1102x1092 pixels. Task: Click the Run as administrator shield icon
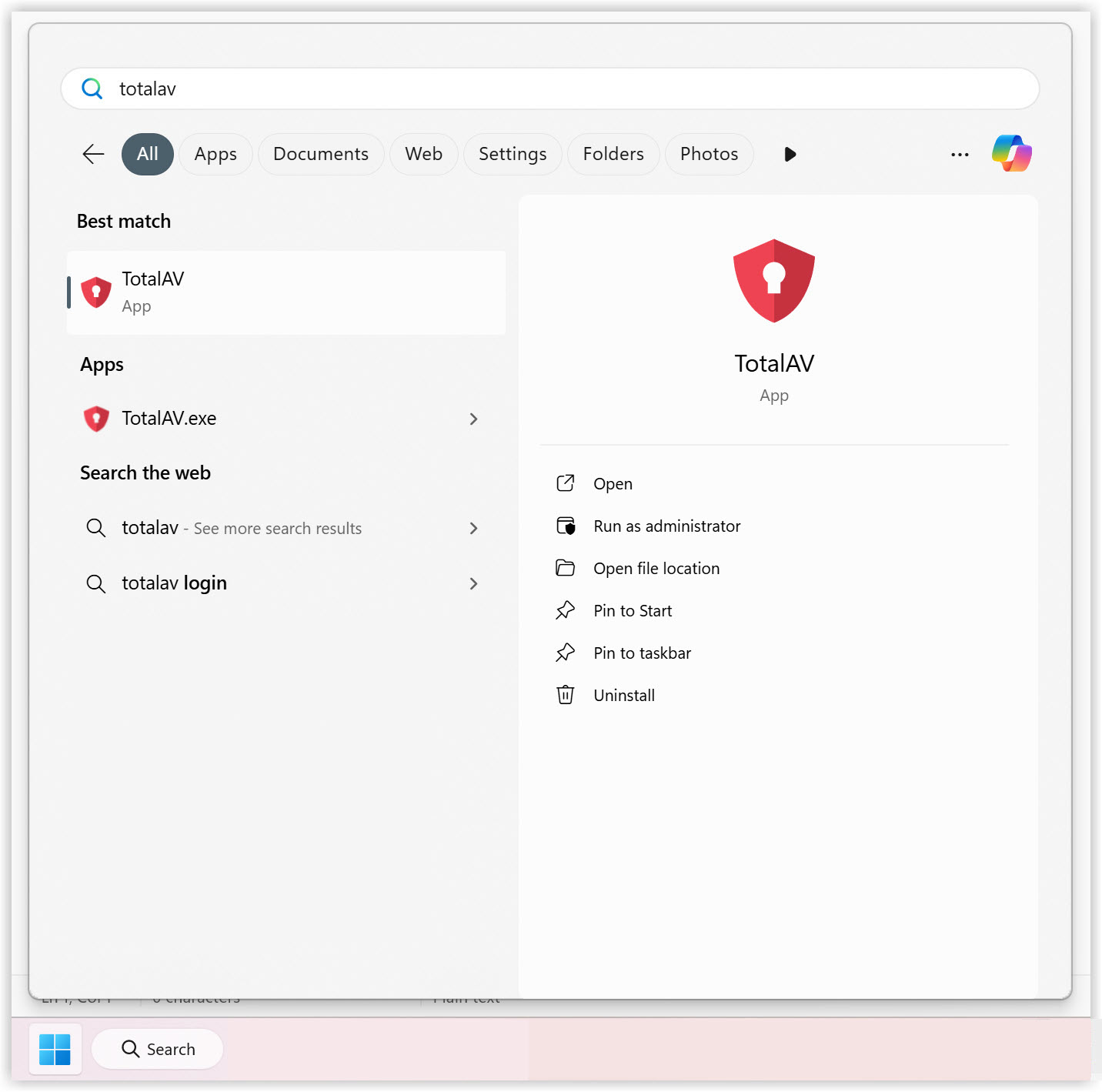click(x=565, y=526)
